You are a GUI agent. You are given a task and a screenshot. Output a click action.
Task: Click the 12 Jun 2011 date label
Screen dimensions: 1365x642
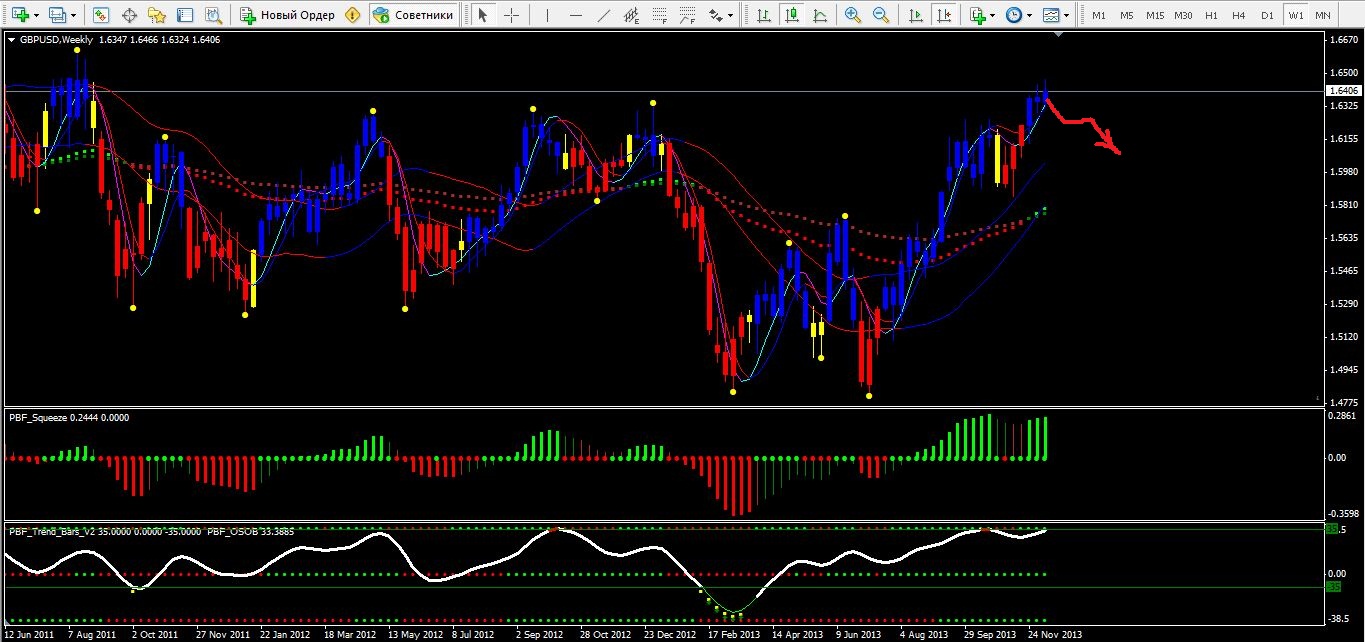tap(28, 634)
